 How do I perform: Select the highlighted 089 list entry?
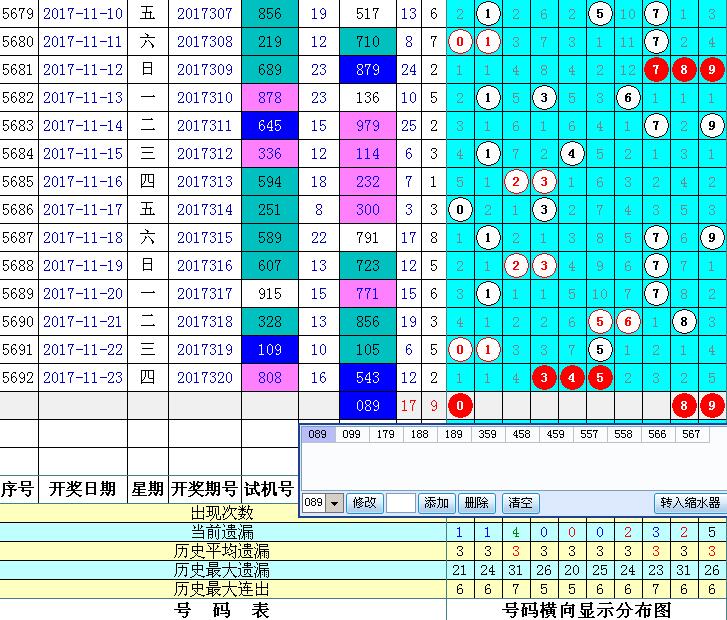click(318, 435)
